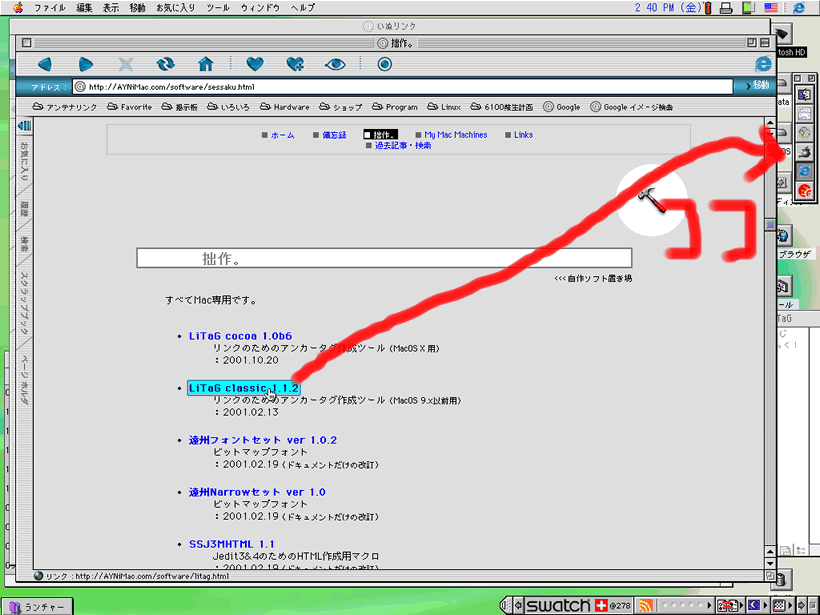The height and width of the screenshot is (615, 820).
Task: Open the ページホルダ tab in the Explorer bar
Action: (24, 381)
